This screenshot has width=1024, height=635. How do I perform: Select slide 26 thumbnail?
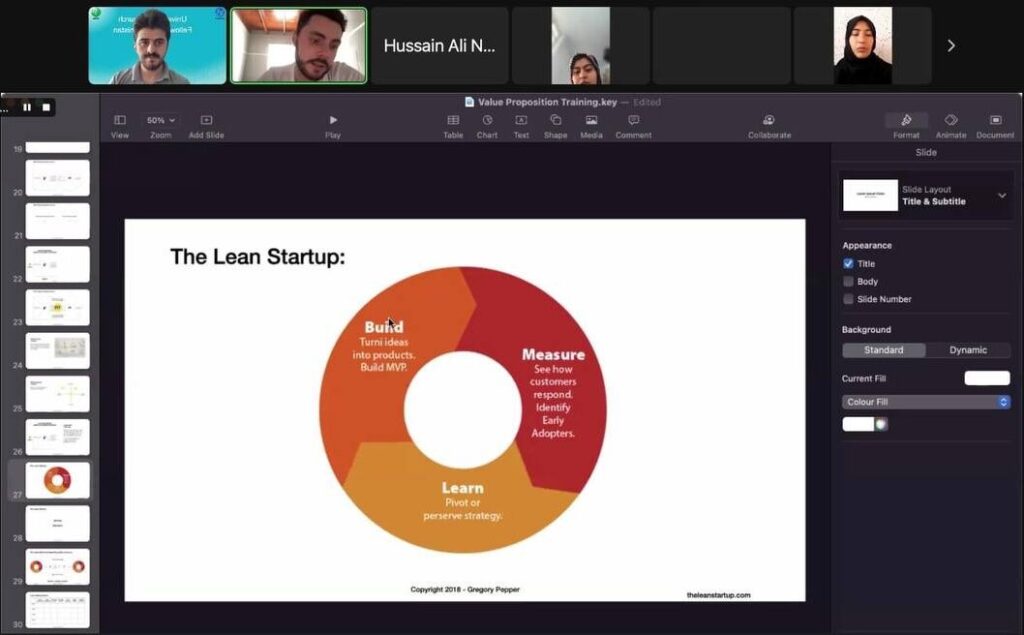pos(57,437)
